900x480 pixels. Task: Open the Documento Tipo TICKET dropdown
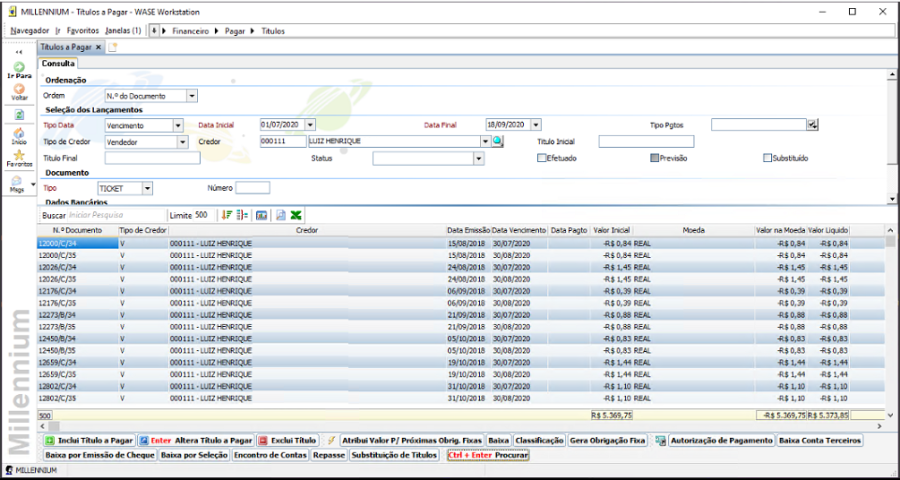point(147,188)
